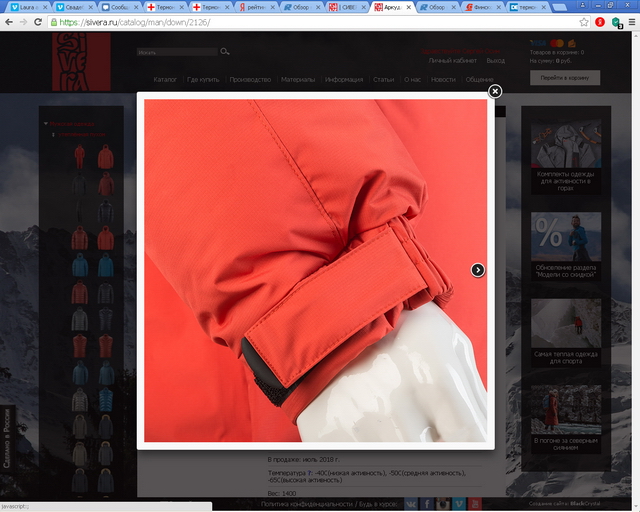Close the Аркуд active tab
Image resolution: width=640 pixels, height=512 pixels.
coord(408,7)
